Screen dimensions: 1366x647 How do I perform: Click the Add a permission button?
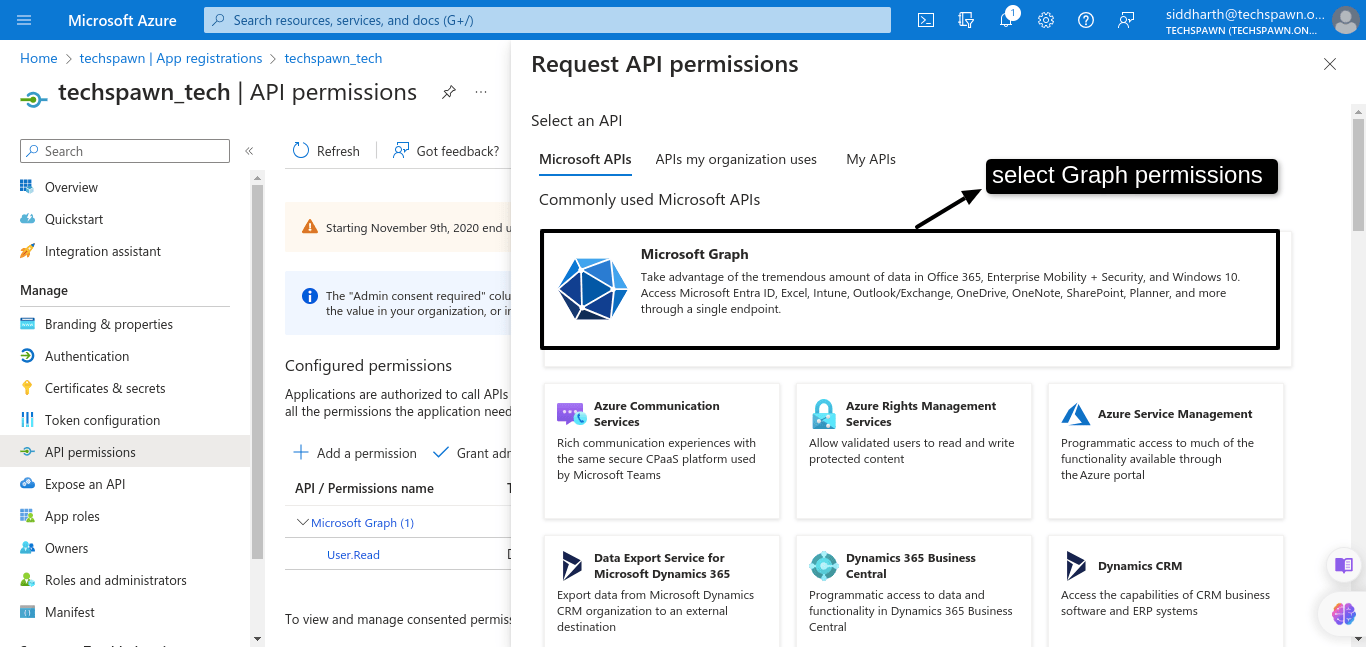[355, 453]
